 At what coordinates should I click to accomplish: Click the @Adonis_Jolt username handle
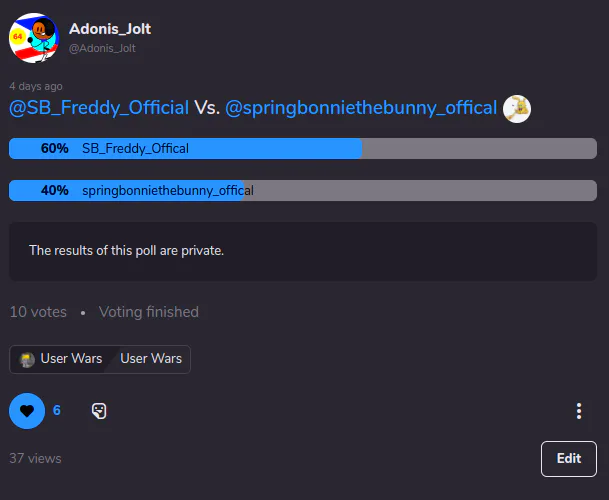102,48
